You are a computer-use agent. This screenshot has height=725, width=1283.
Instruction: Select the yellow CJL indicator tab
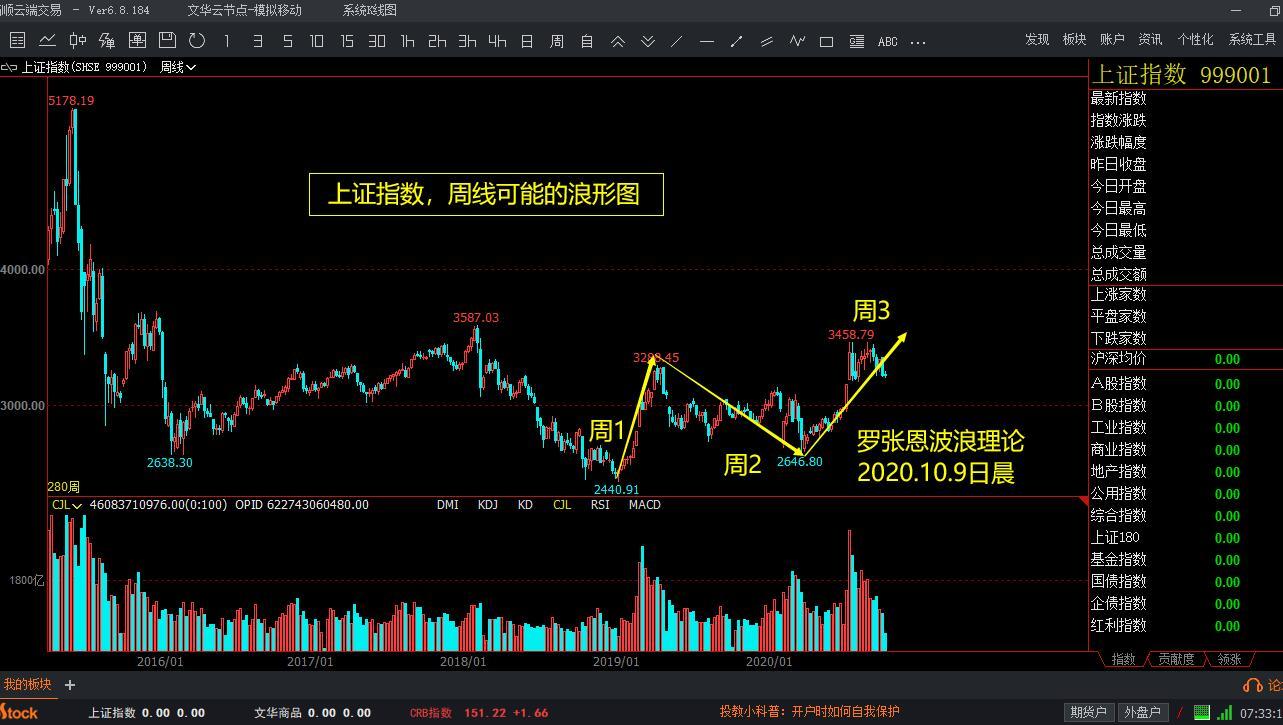click(562, 505)
